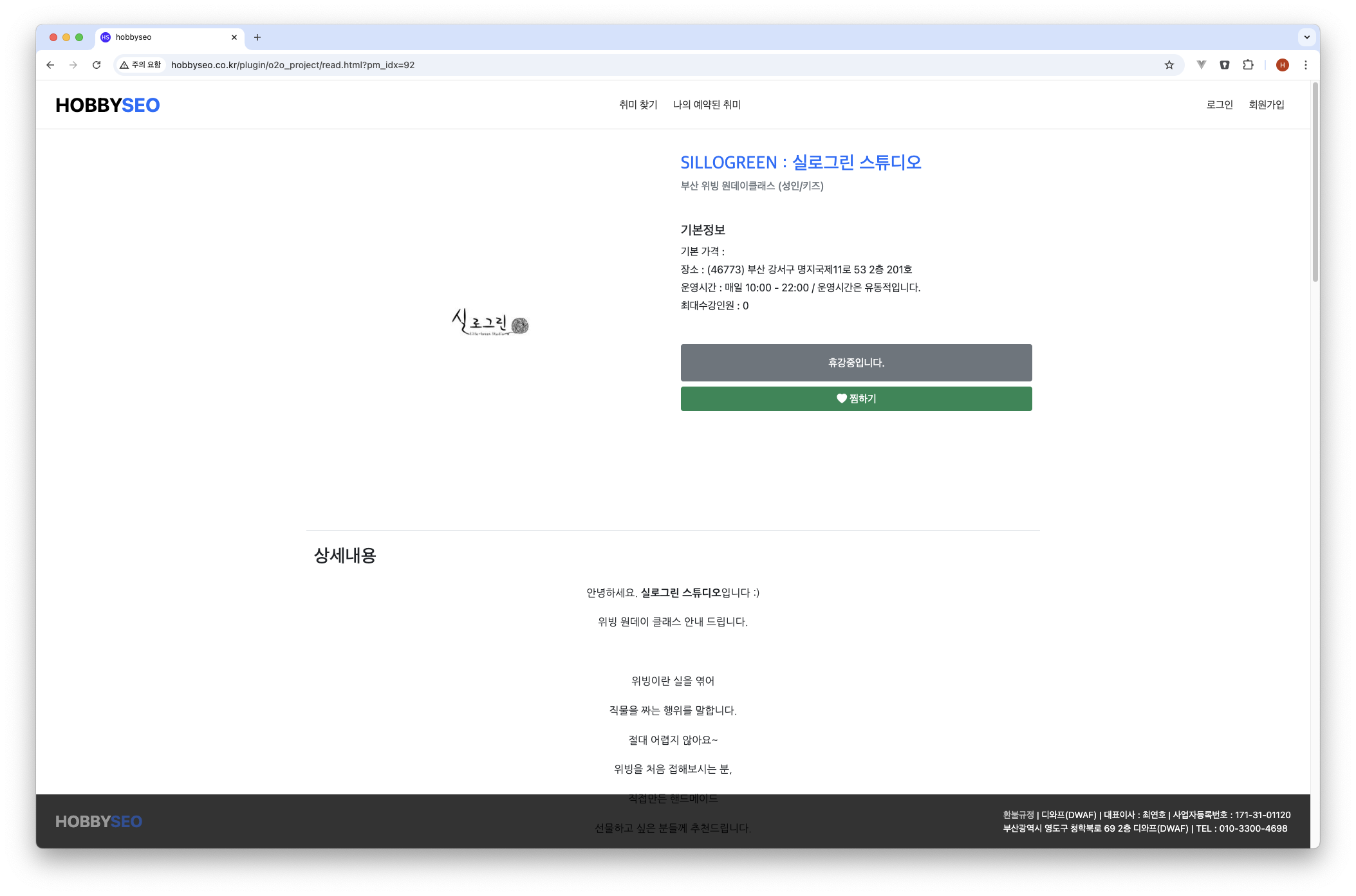Viewport: 1356px width, 896px height.
Task: Click the SILLOGREEN 실로그린 스튜디오 title
Action: point(801,162)
